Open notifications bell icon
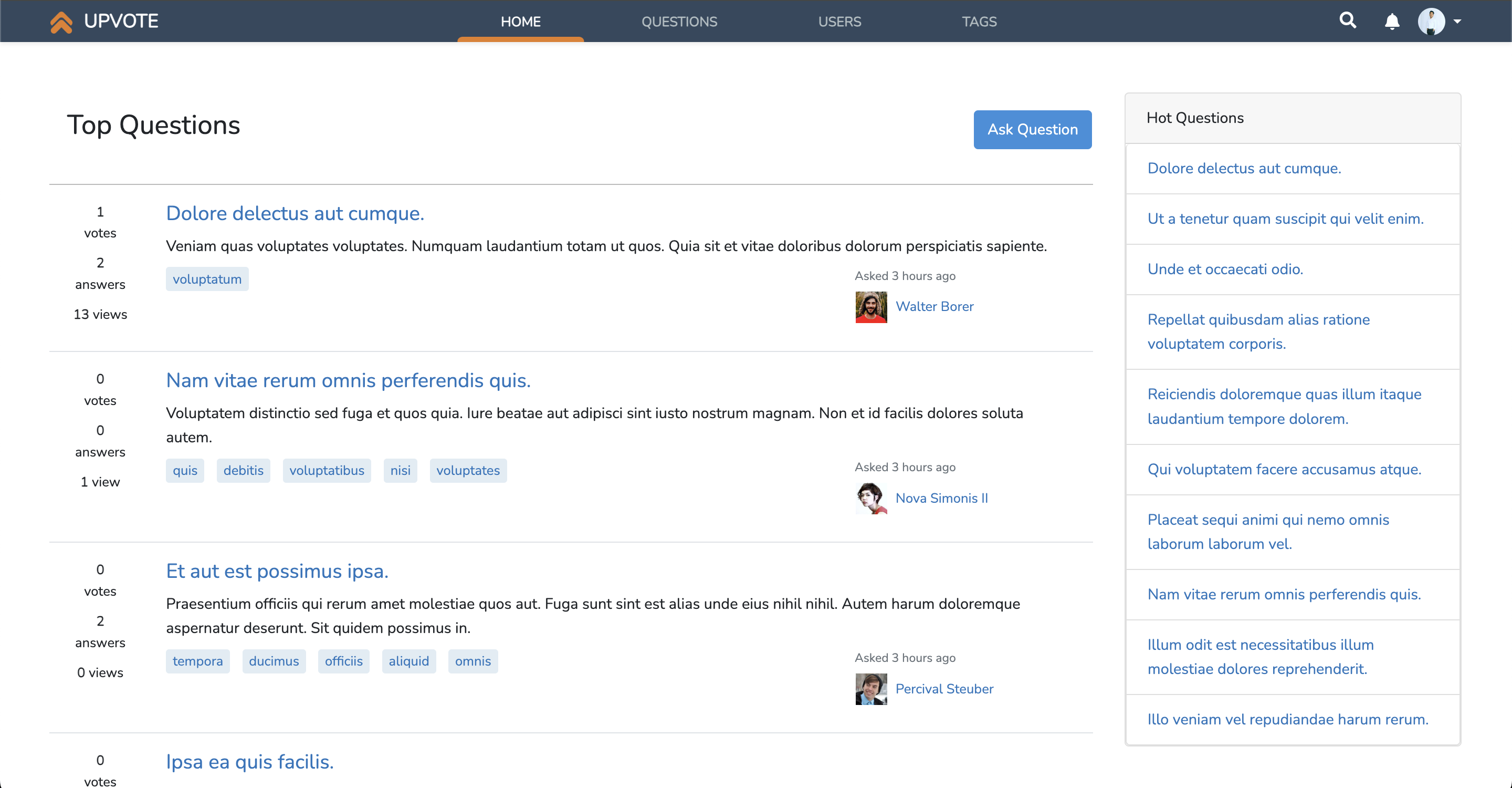The image size is (1512, 788). [1392, 22]
